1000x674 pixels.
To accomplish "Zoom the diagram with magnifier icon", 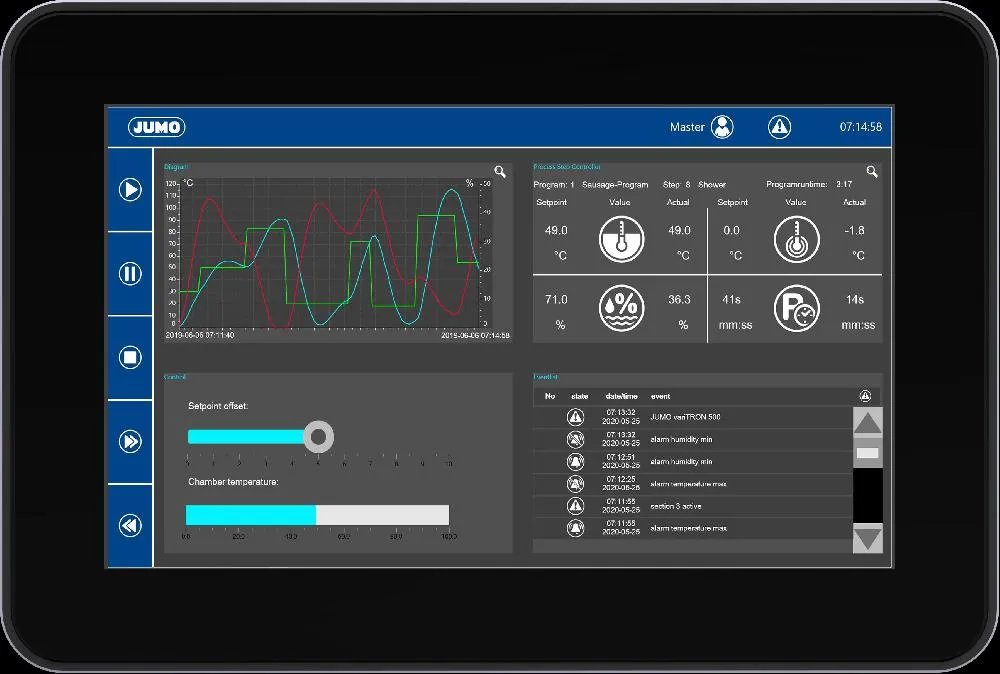I will tap(500, 172).
